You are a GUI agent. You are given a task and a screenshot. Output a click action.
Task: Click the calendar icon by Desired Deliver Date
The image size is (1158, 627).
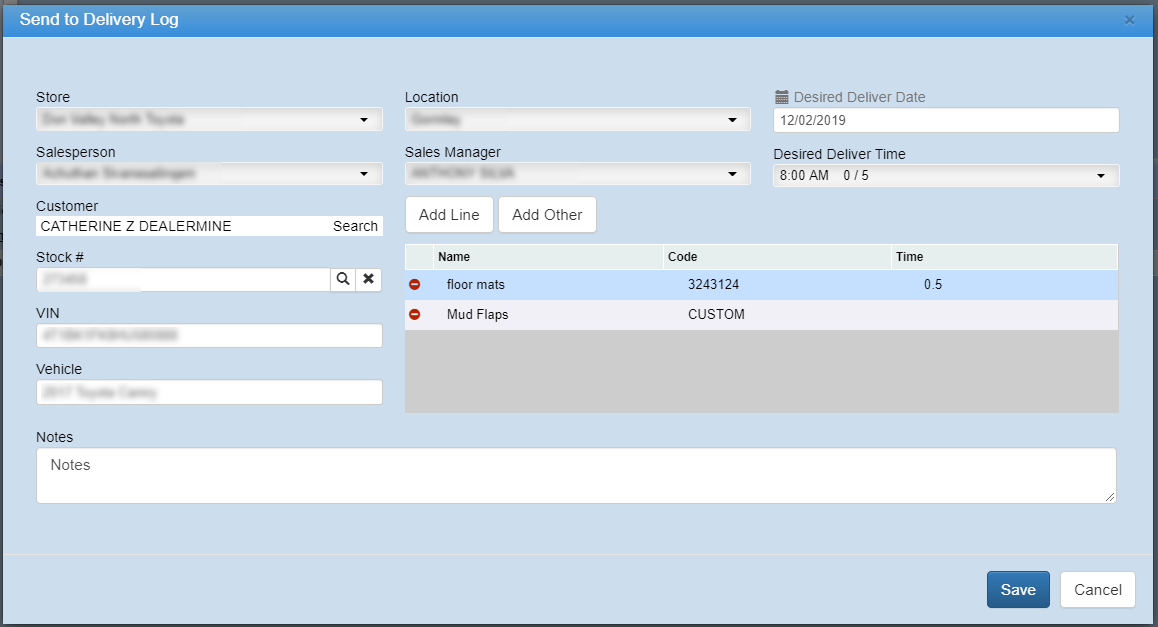coord(782,98)
